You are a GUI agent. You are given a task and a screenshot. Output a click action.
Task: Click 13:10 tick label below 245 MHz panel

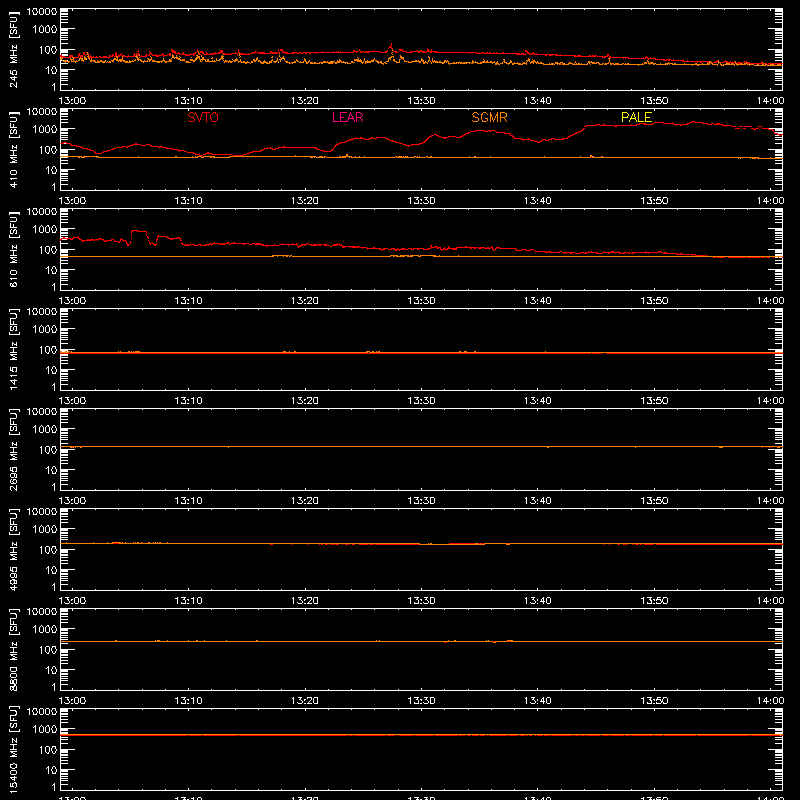(x=188, y=101)
